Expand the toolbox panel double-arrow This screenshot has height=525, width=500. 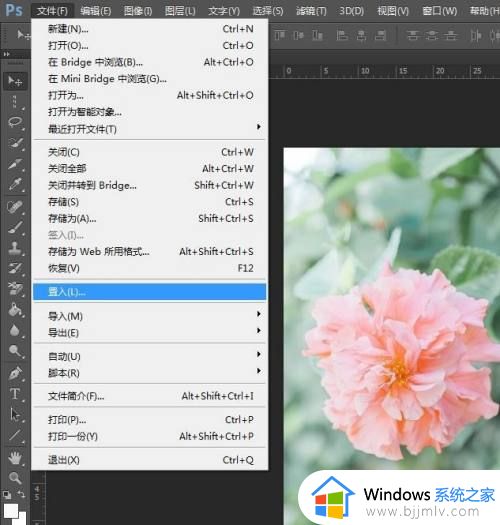click(6, 54)
